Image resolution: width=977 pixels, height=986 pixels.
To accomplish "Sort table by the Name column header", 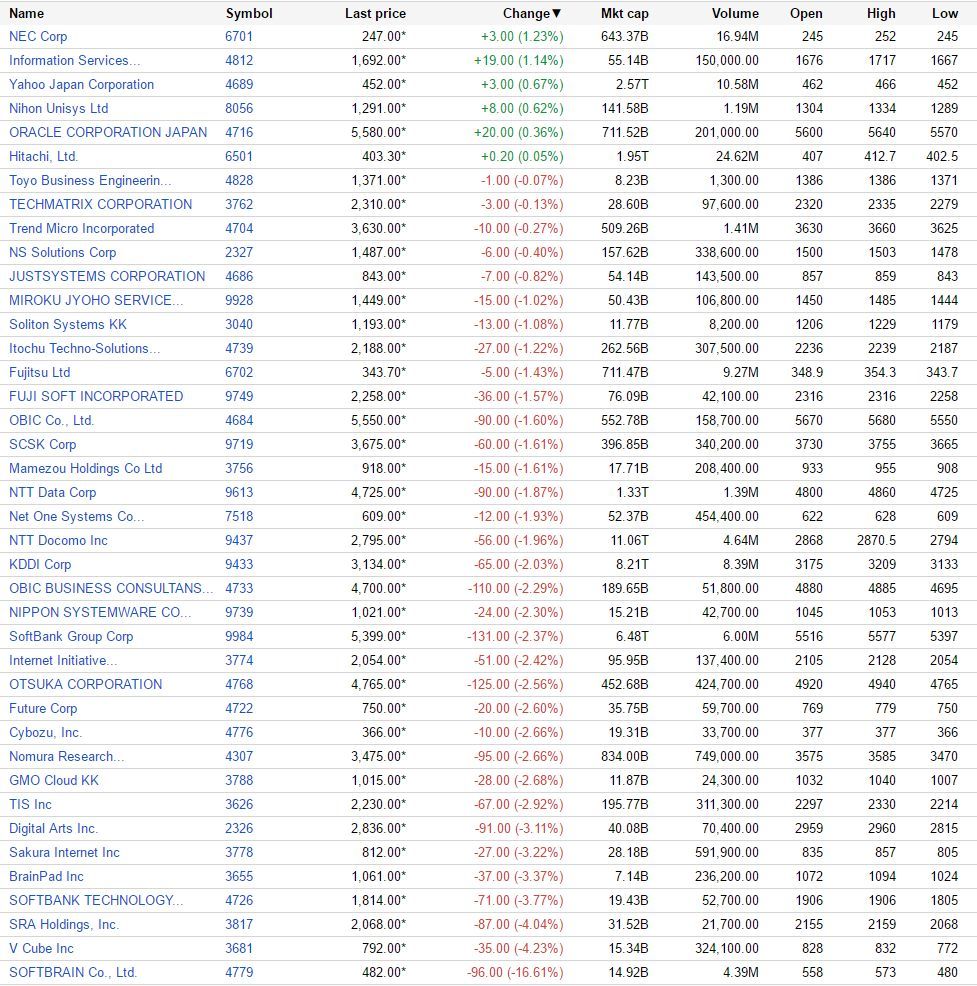I will point(26,13).
